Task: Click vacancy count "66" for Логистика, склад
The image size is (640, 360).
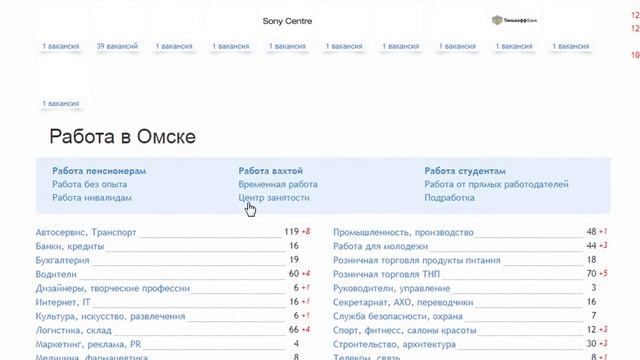Action: tap(294, 329)
